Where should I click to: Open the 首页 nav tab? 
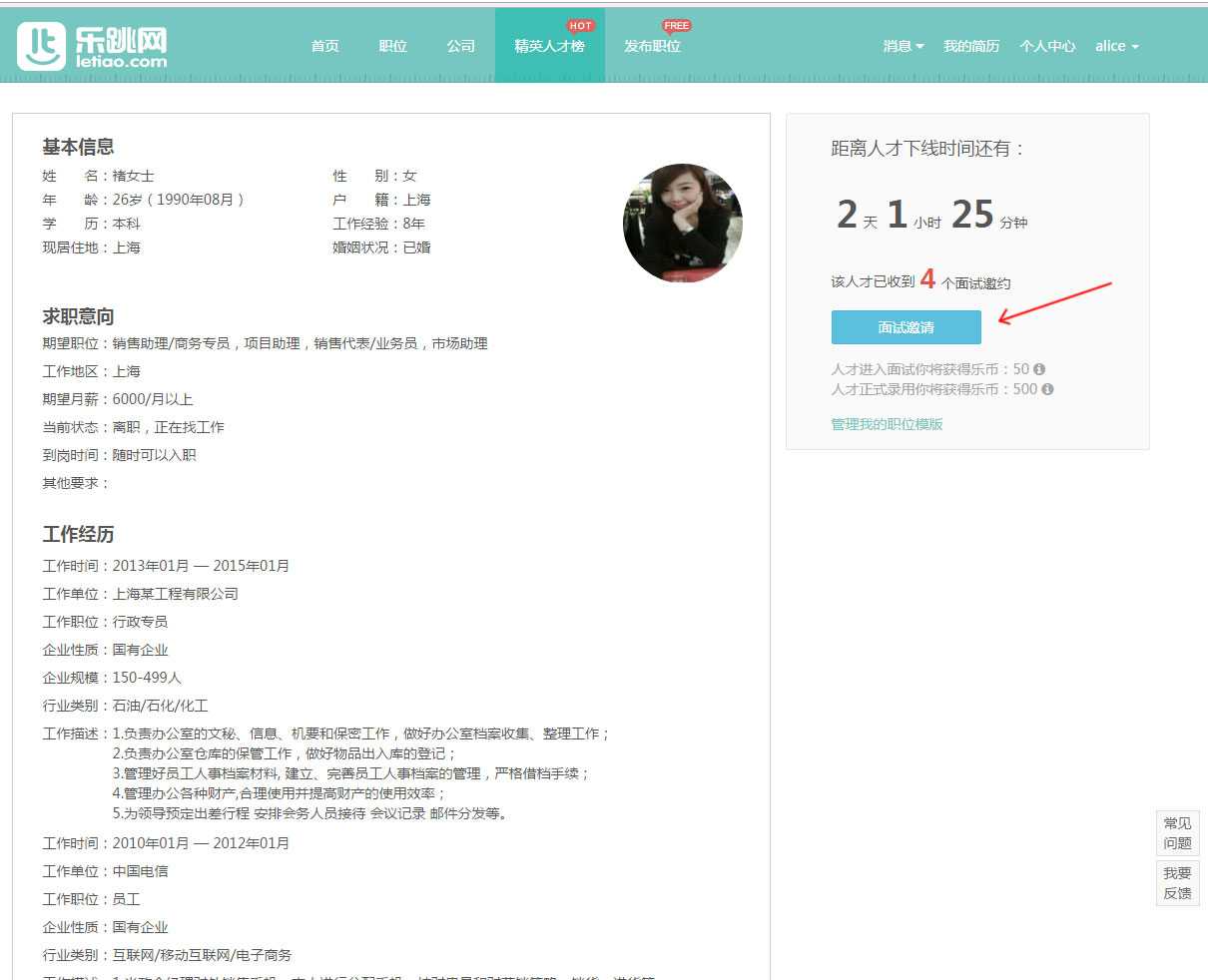click(x=324, y=46)
